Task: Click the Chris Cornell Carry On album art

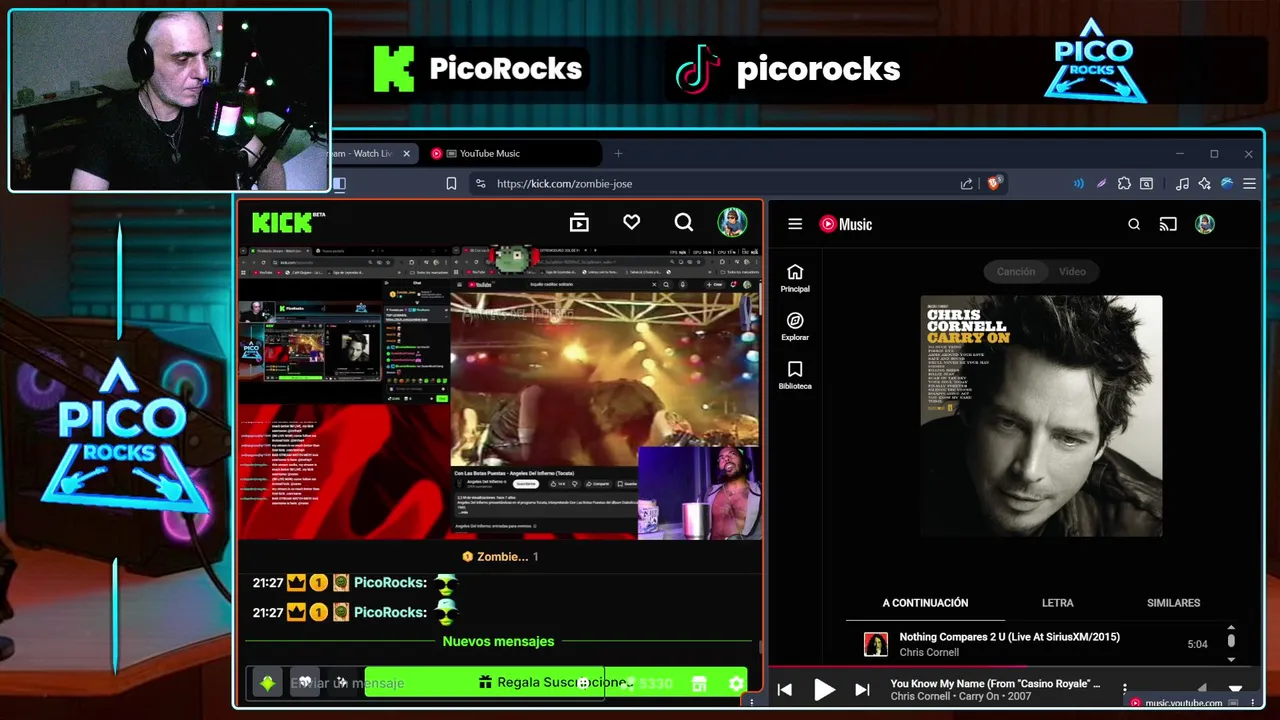Action: [x=1041, y=416]
